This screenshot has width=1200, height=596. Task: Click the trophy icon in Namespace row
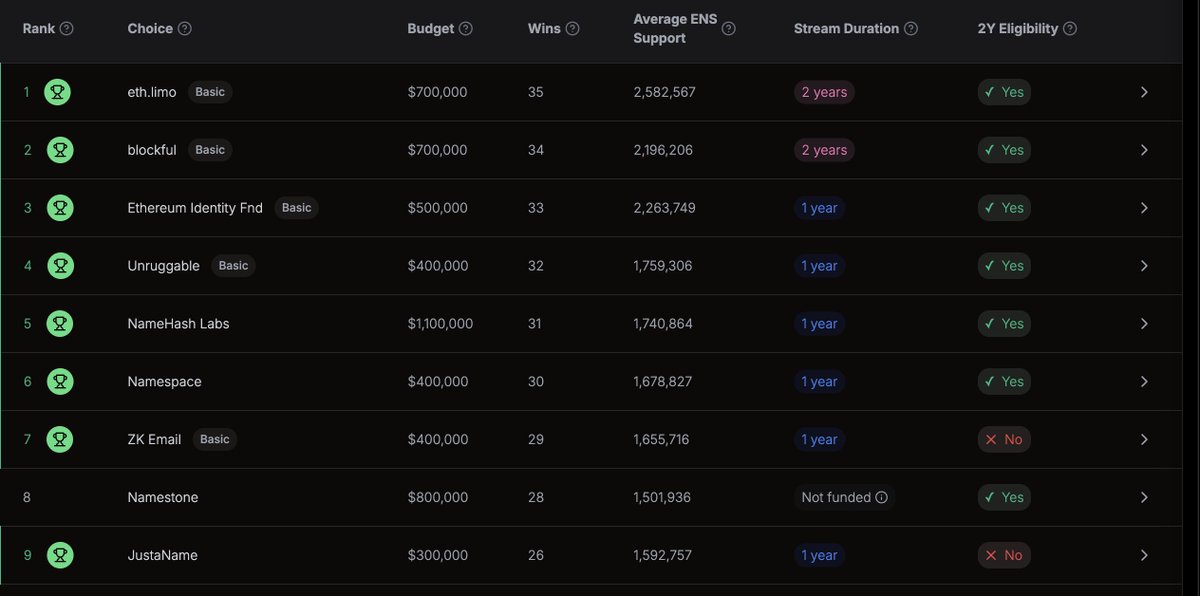[x=59, y=382]
